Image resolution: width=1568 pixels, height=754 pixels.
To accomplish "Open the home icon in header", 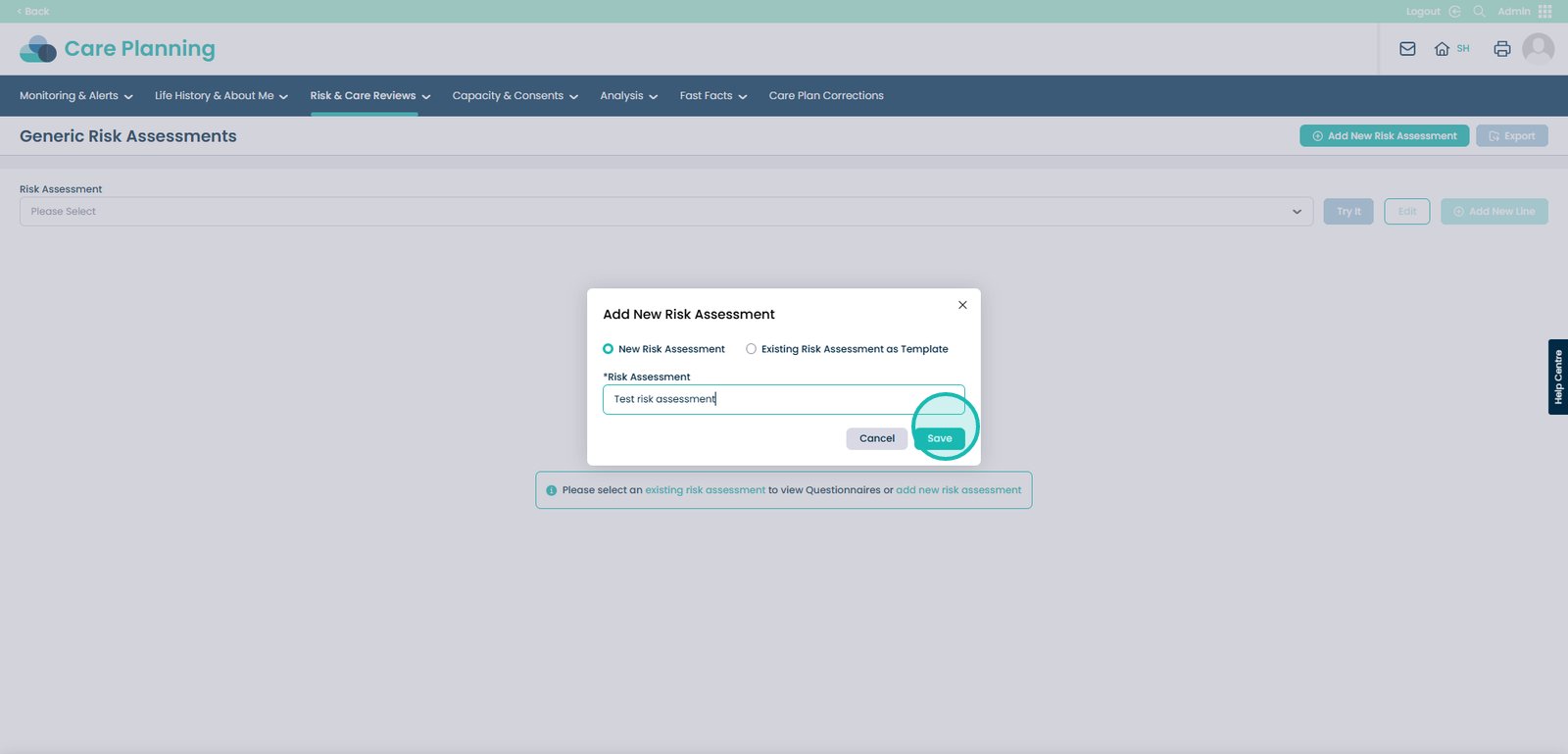I will point(1442,49).
